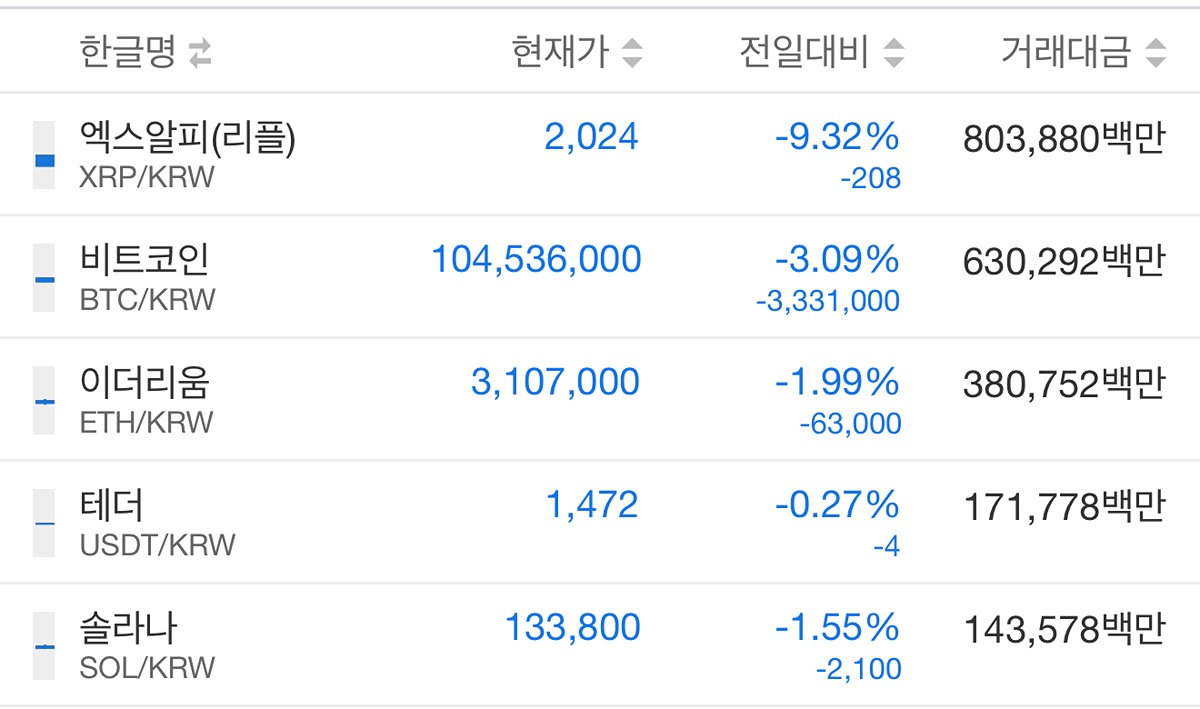Sort by current price arrows (현재가)

pyautogui.click(x=632, y=53)
